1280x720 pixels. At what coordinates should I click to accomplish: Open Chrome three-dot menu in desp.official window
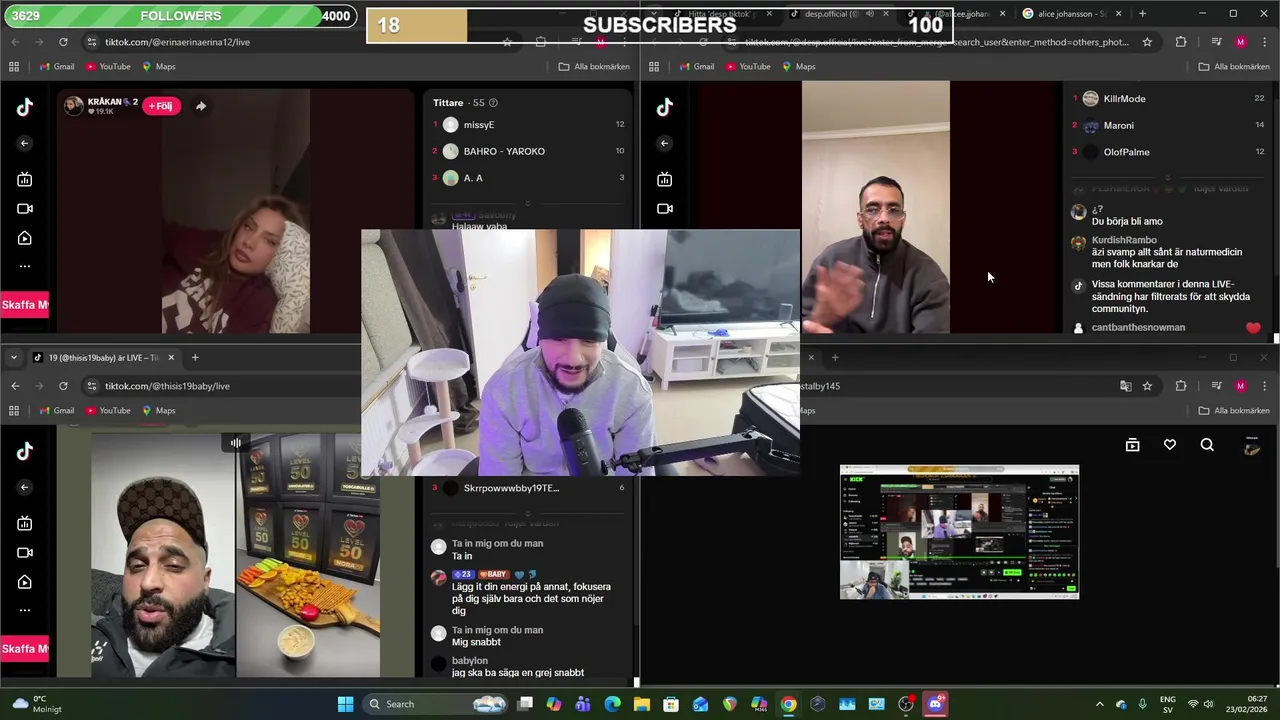1265,42
